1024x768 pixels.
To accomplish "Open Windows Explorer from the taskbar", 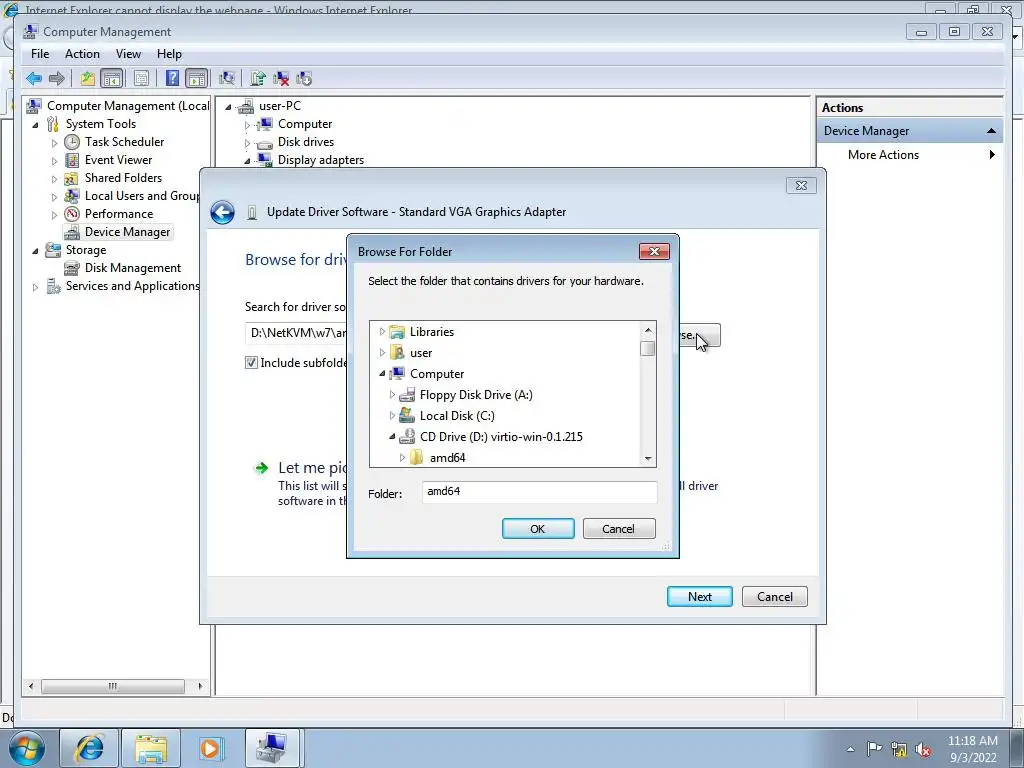I will pos(151,748).
